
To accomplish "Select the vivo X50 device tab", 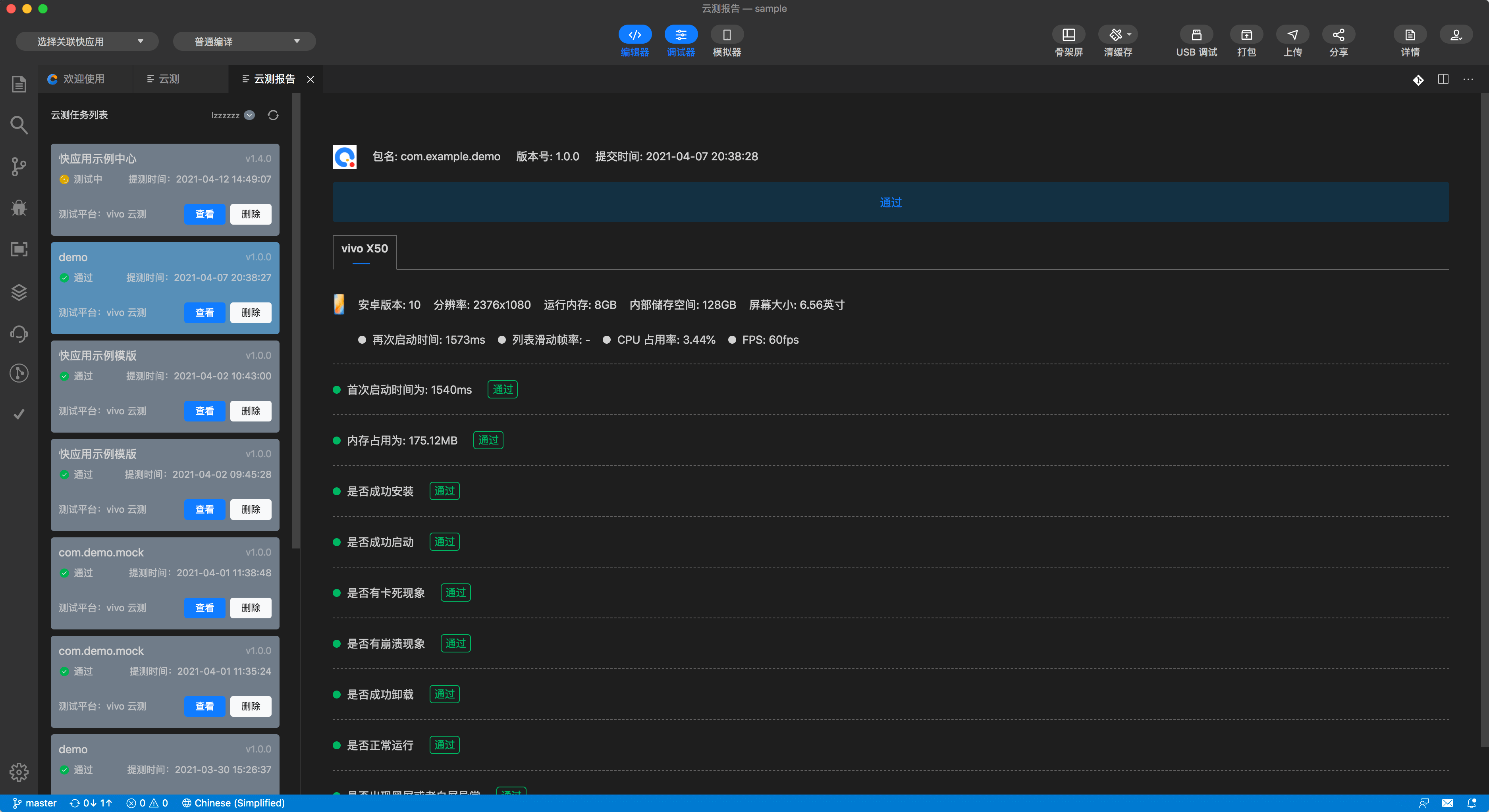I will tap(364, 249).
